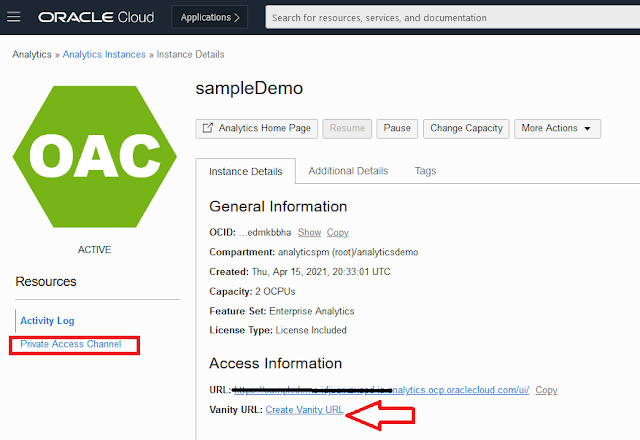Click the sampleDemo instance title
This screenshot has height=440, width=640.
click(x=249, y=88)
